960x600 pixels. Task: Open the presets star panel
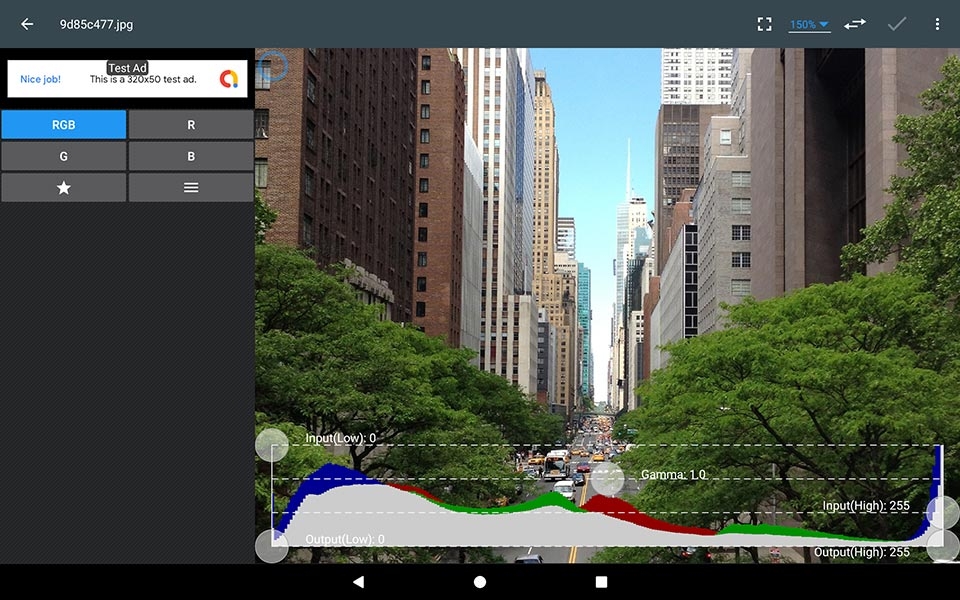click(63, 187)
